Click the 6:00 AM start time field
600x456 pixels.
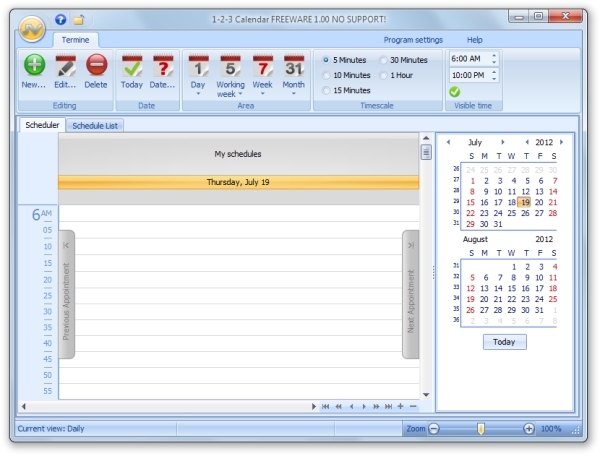[467, 59]
